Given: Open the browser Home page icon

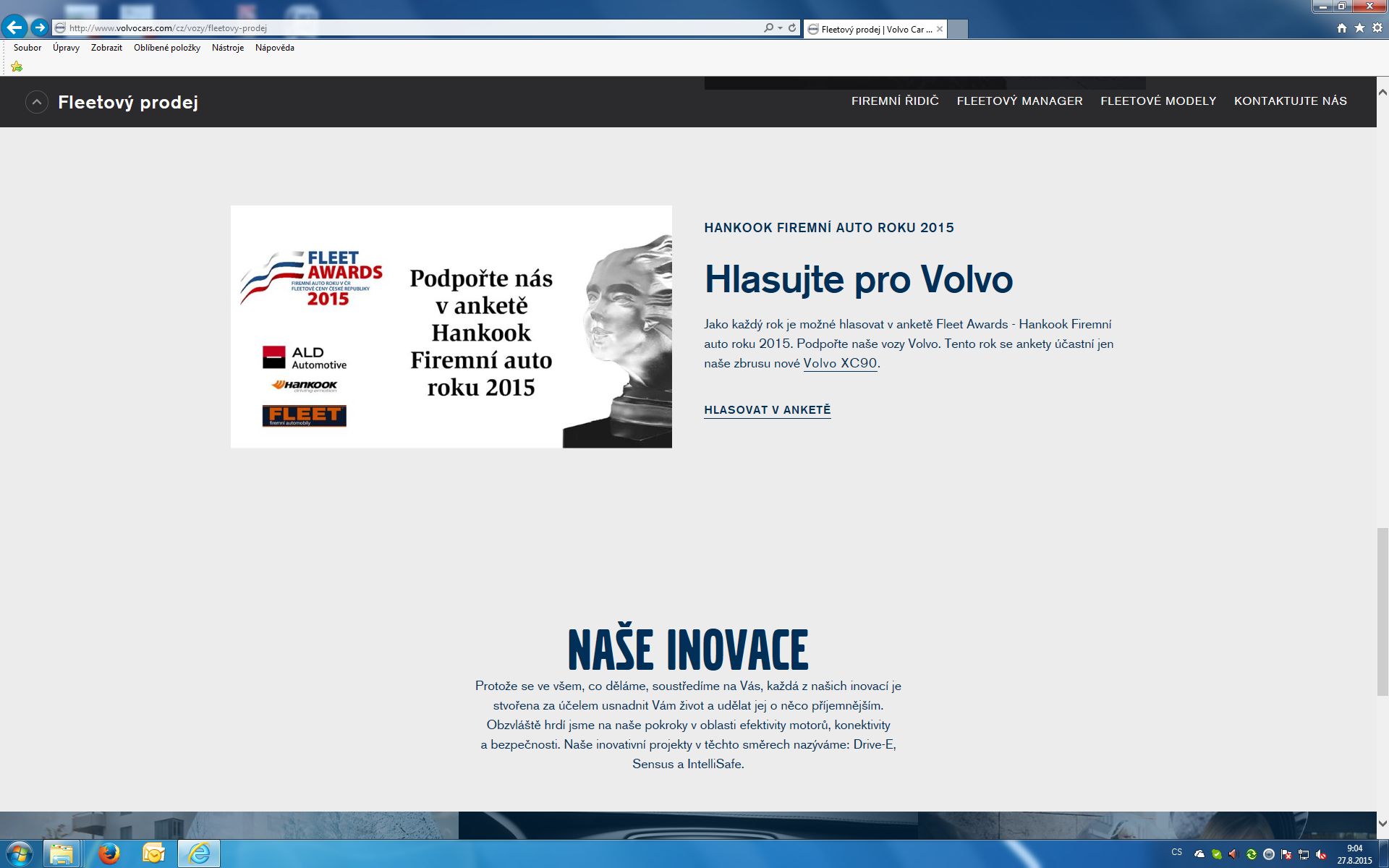Looking at the screenshot, I should click(1342, 28).
